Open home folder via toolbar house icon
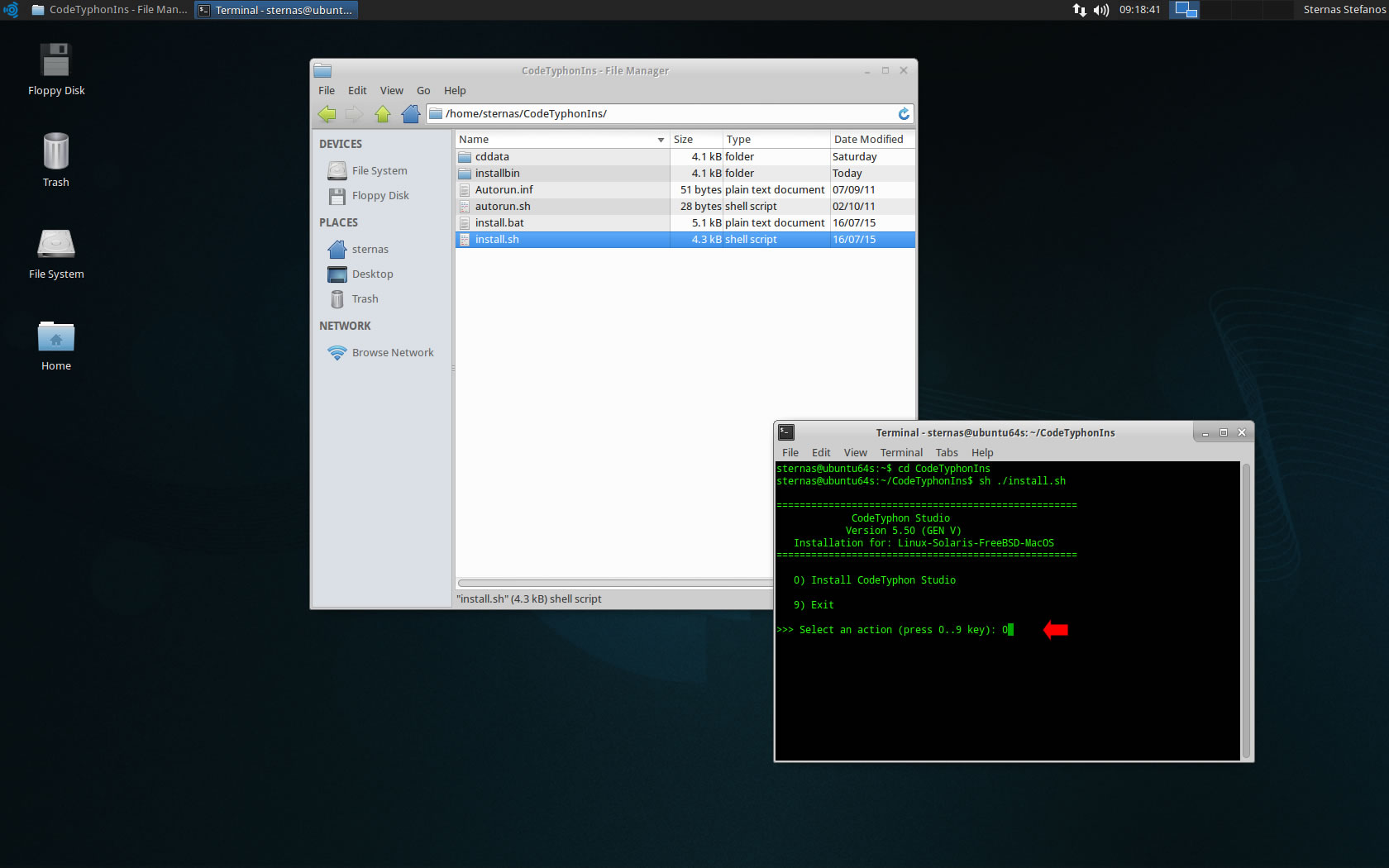 tap(411, 114)
